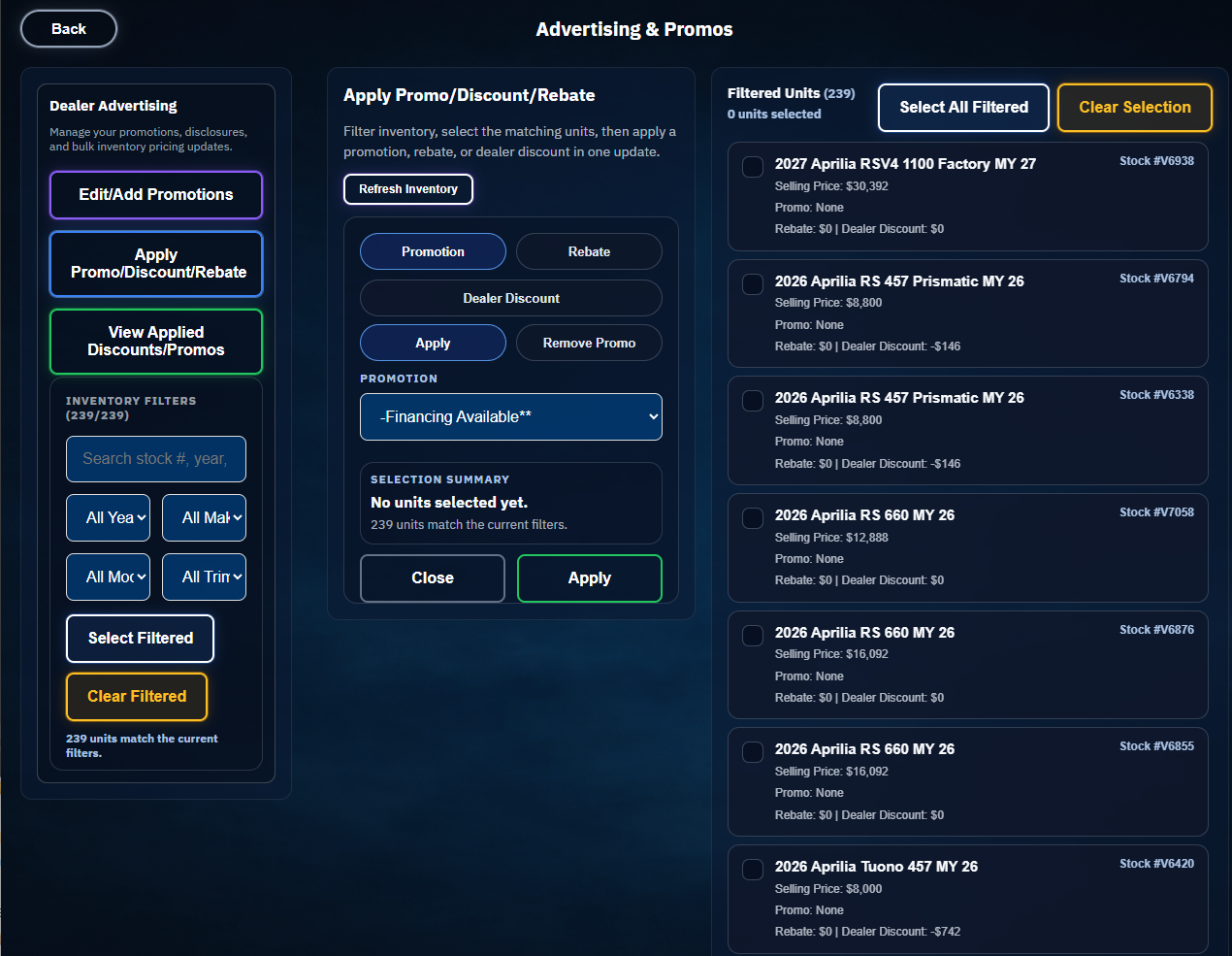The height and width of the screenshot is (956, 1232).
Task: Expand the Financing Available promotion dropdown
Action: point(510,417)
